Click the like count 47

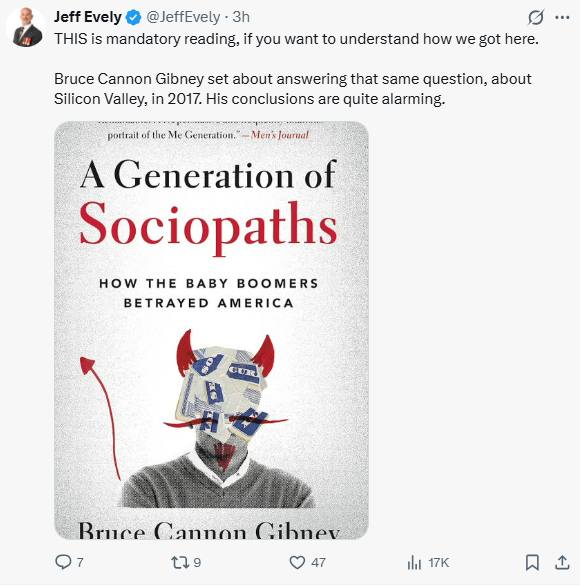tap(318, 562)
